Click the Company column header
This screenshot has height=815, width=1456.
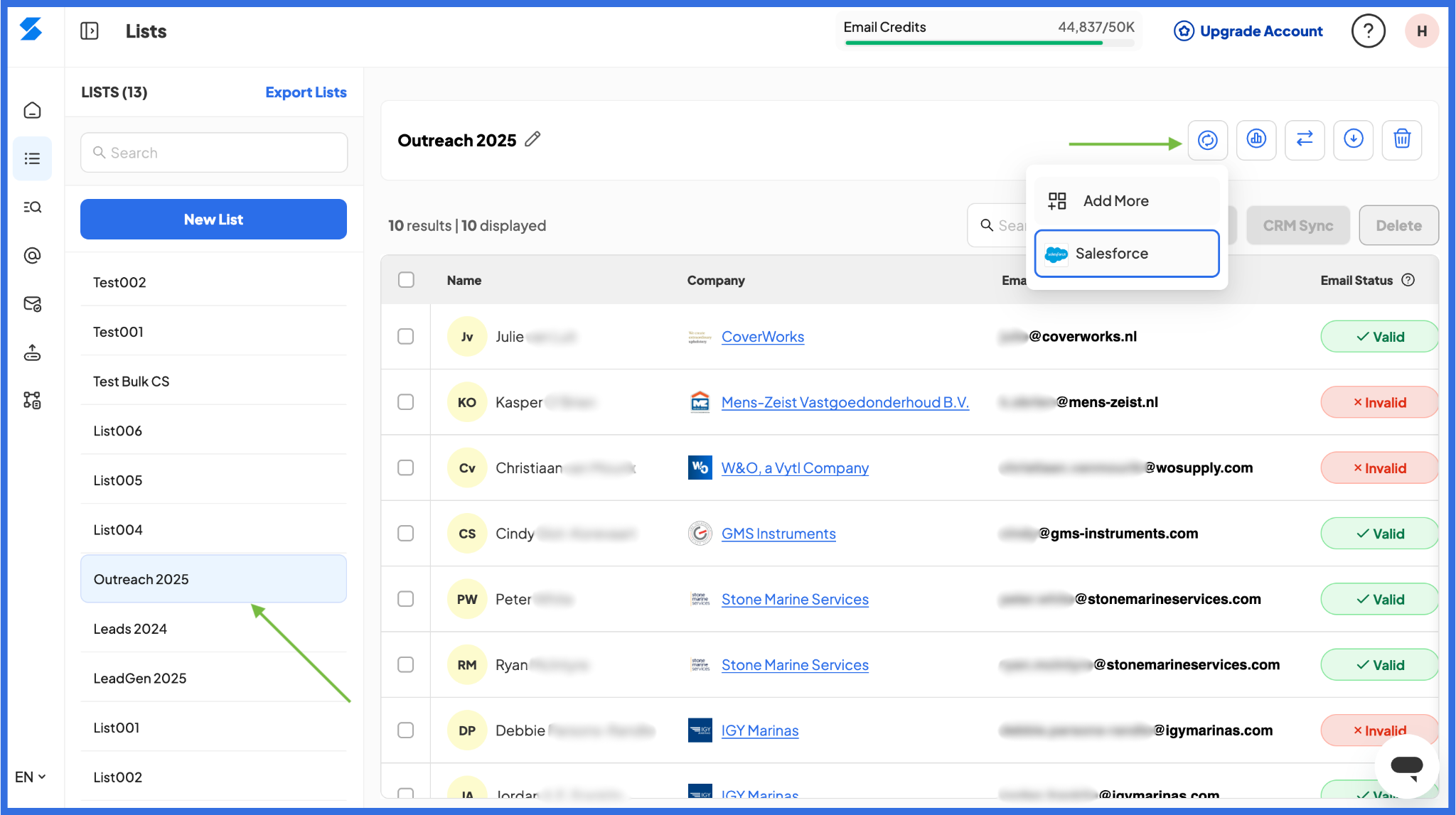click(x=716, y=280)
